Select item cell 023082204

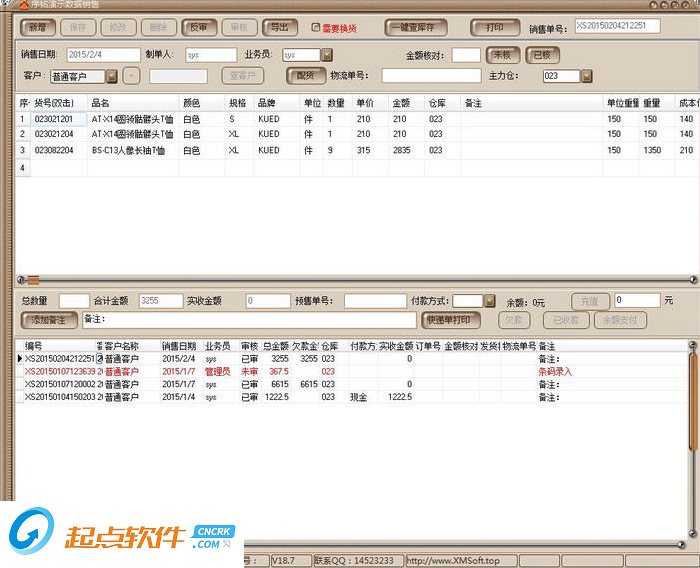59,150
